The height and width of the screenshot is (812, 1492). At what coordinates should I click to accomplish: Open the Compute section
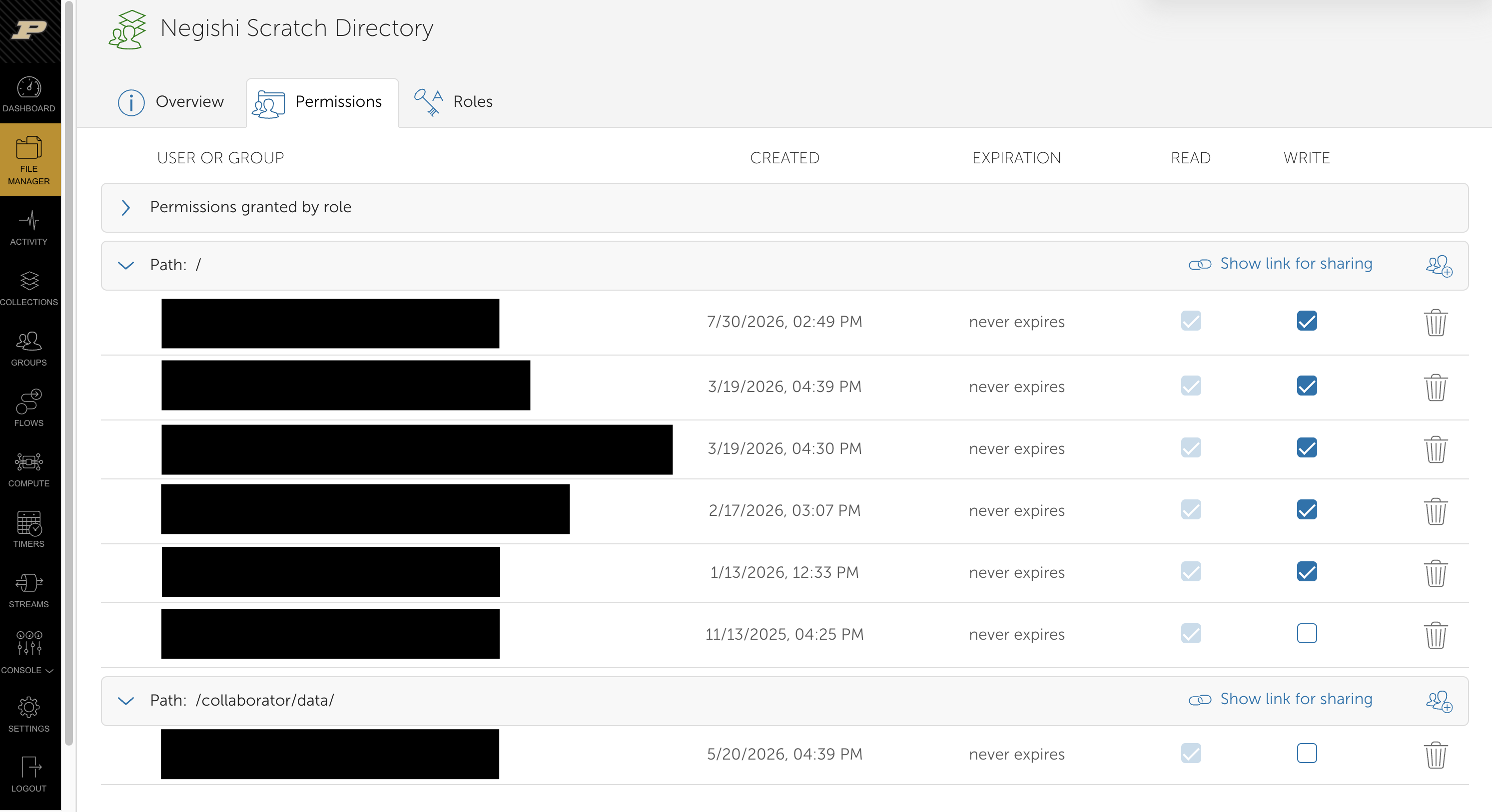point(29,470)
